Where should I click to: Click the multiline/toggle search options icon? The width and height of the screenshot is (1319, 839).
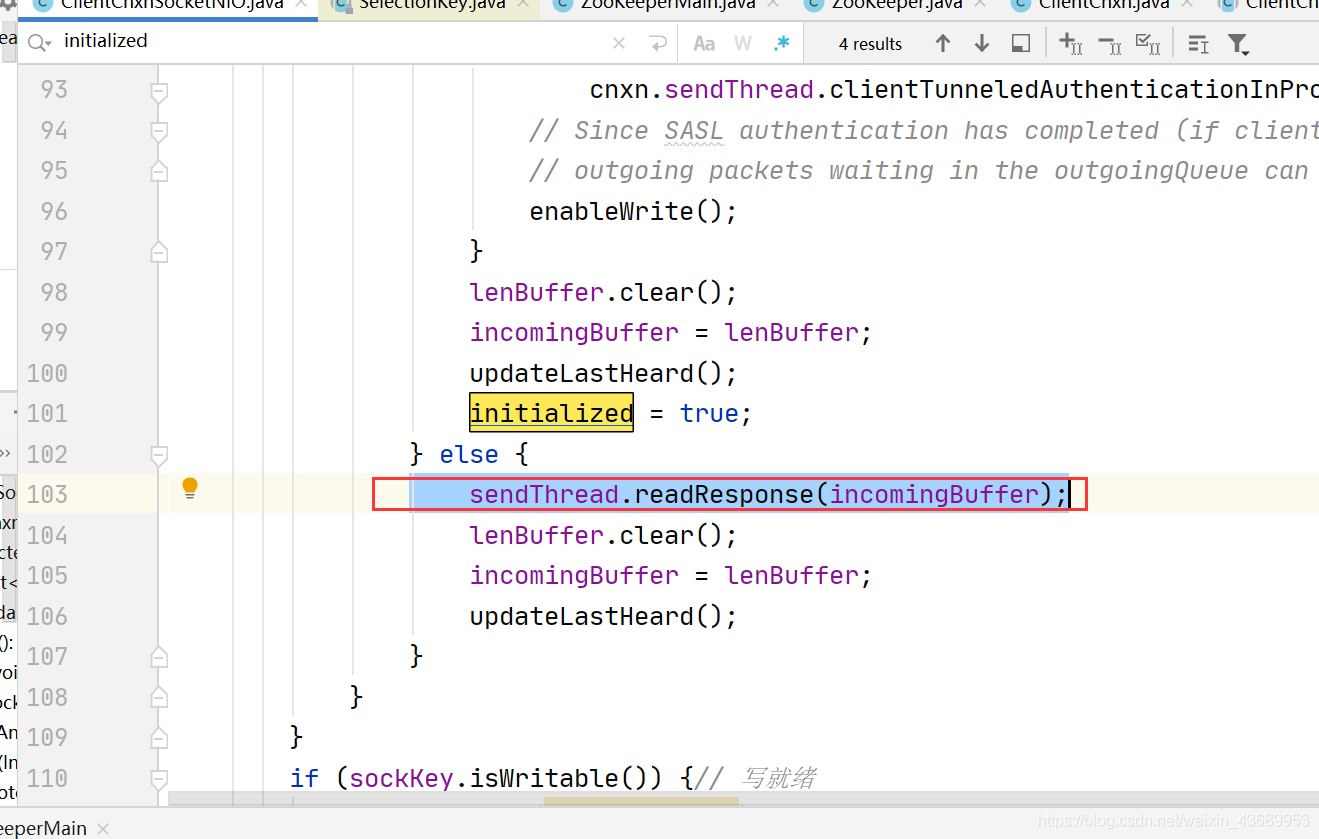(x=1198, y=43)
